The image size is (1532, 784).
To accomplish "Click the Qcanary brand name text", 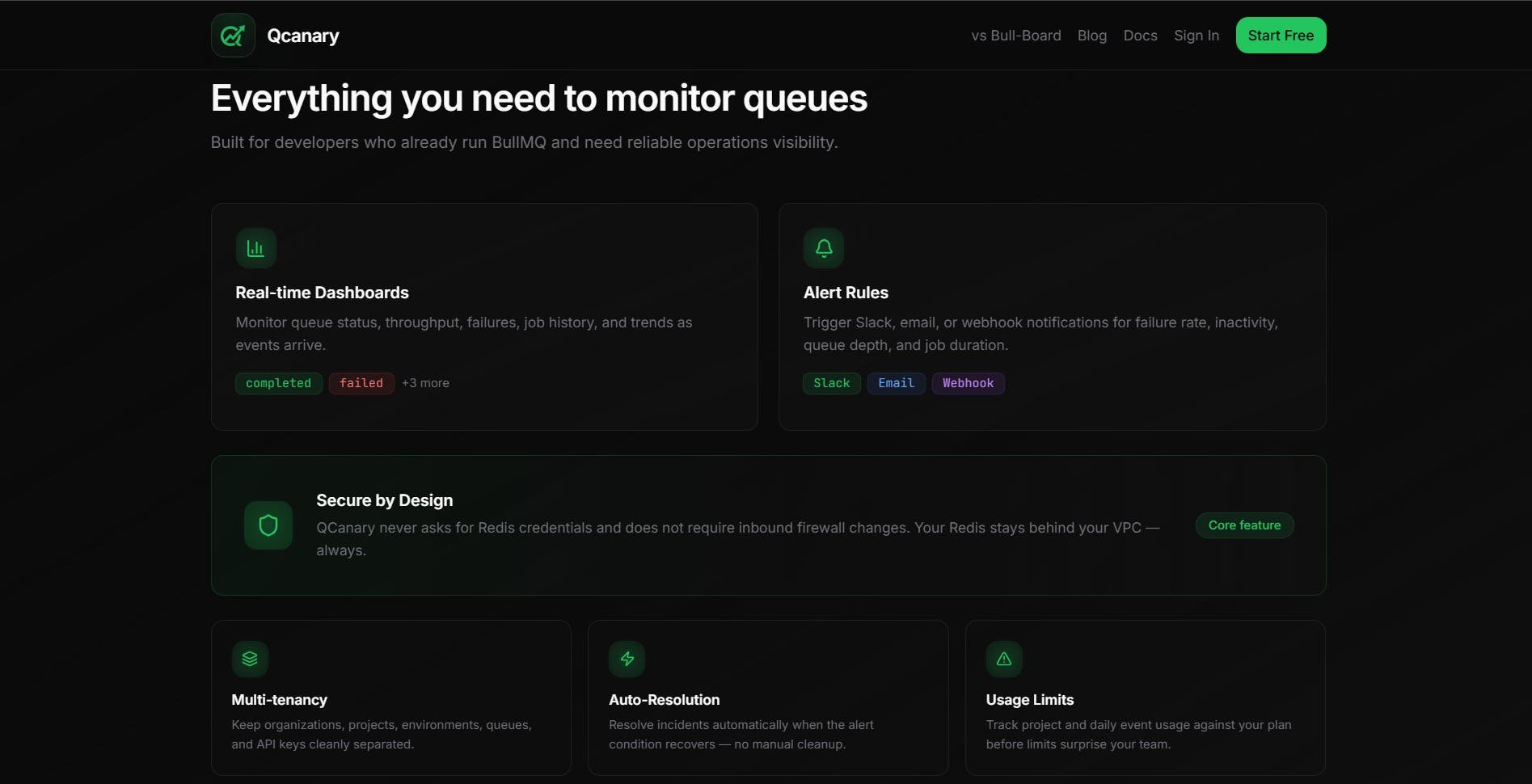I will (x=303, y=36).
